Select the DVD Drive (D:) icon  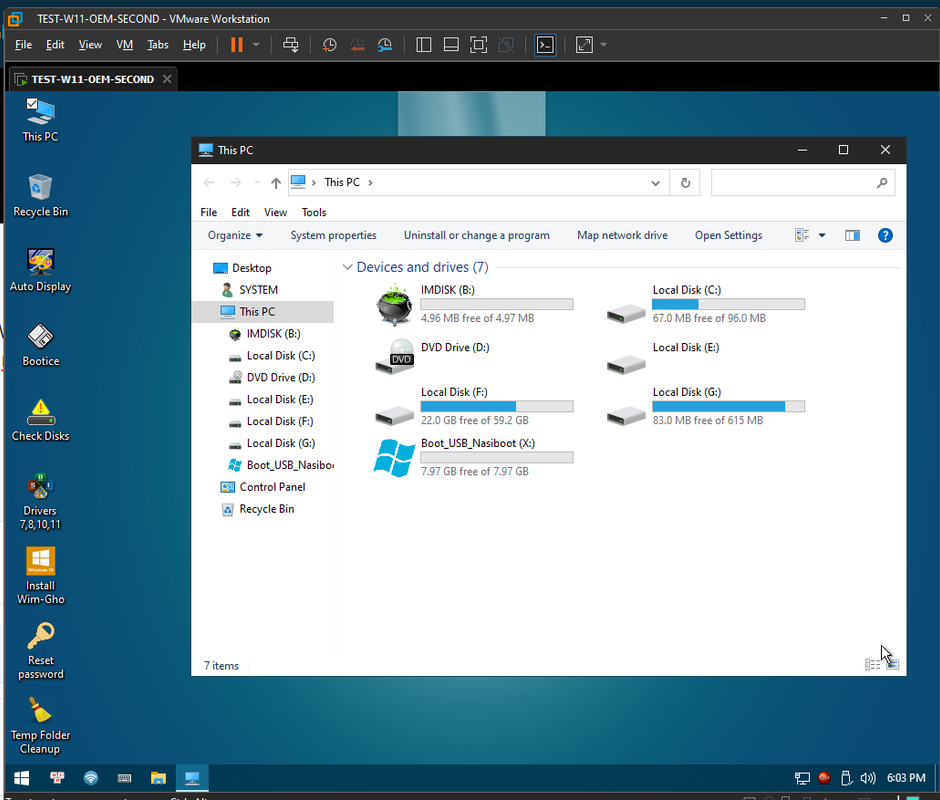[394, 357]
